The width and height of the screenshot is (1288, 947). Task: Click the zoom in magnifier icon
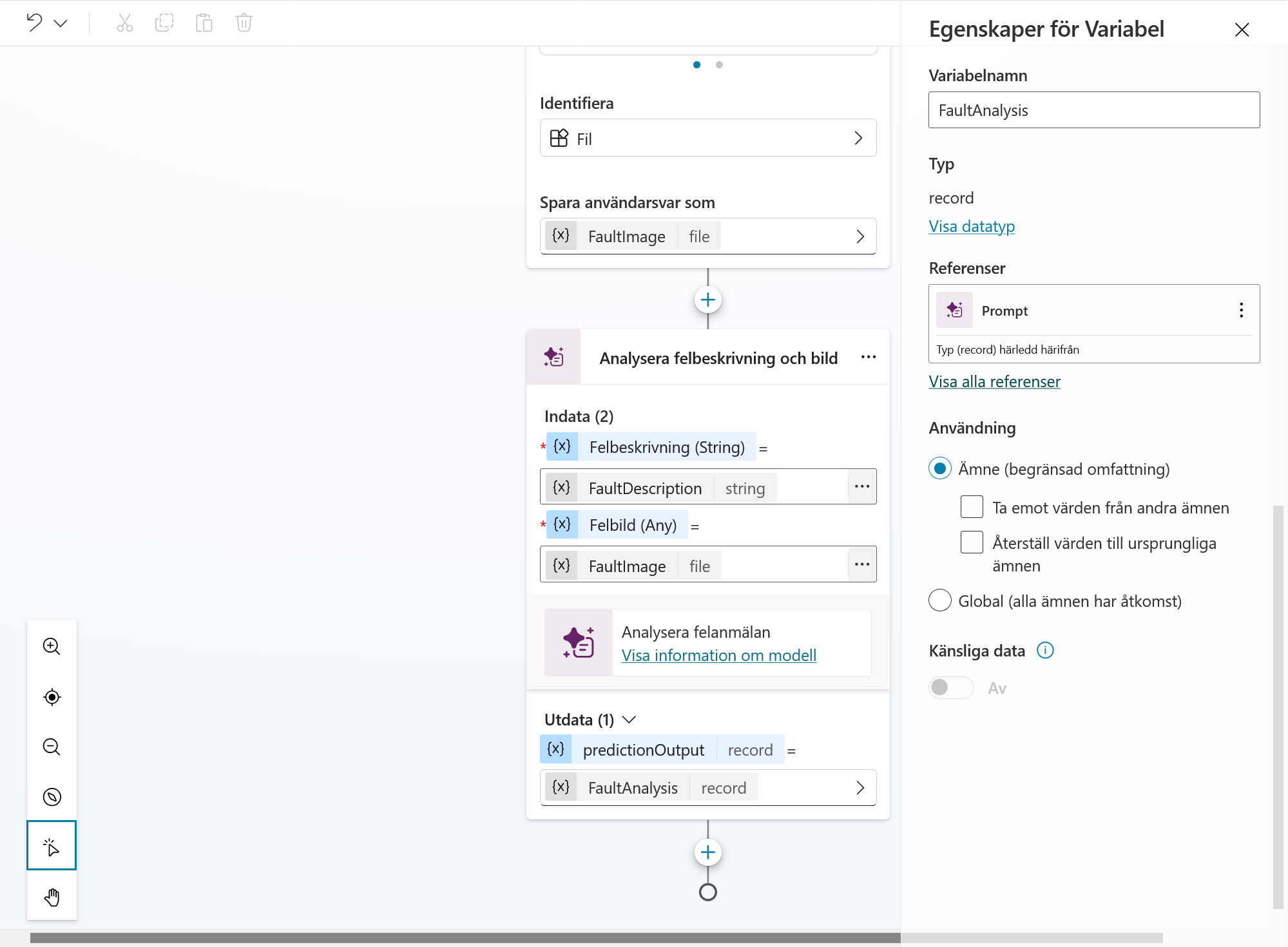pos(52,646)
